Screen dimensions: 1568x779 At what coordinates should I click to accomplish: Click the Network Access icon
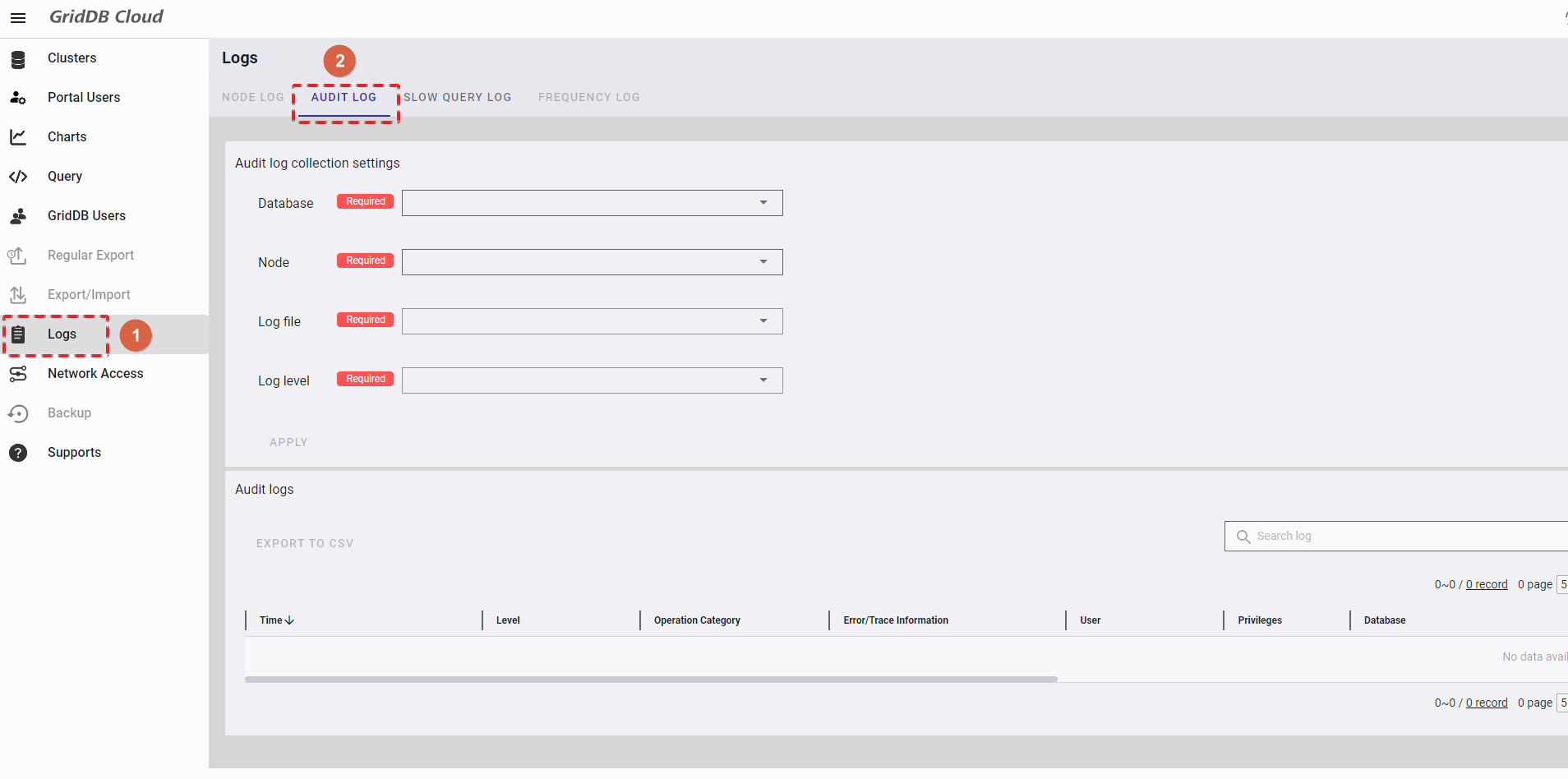[x=18, y=374]
